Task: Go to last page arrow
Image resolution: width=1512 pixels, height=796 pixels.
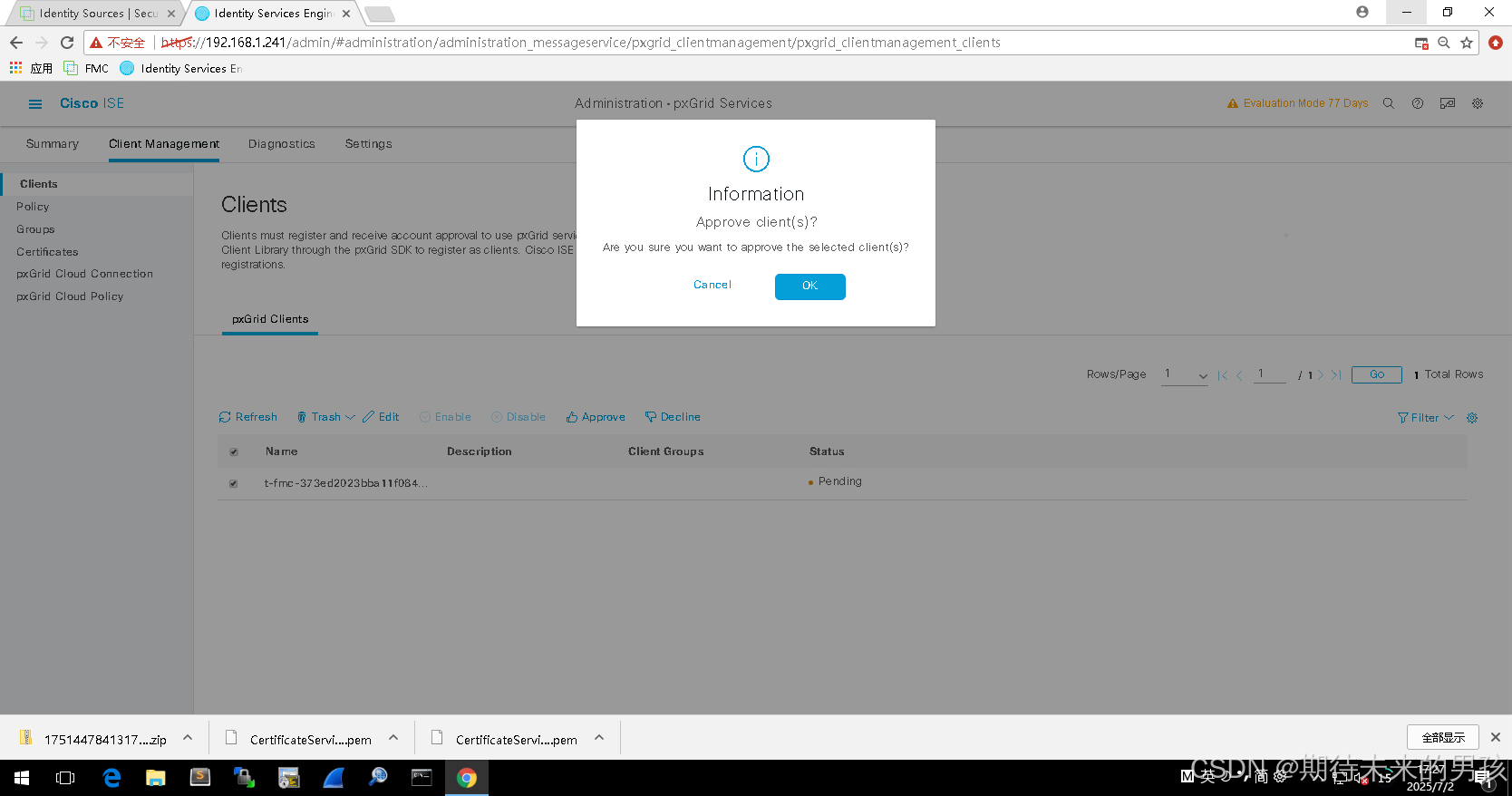Action: pyautogui.click(x=1336, y=375)
